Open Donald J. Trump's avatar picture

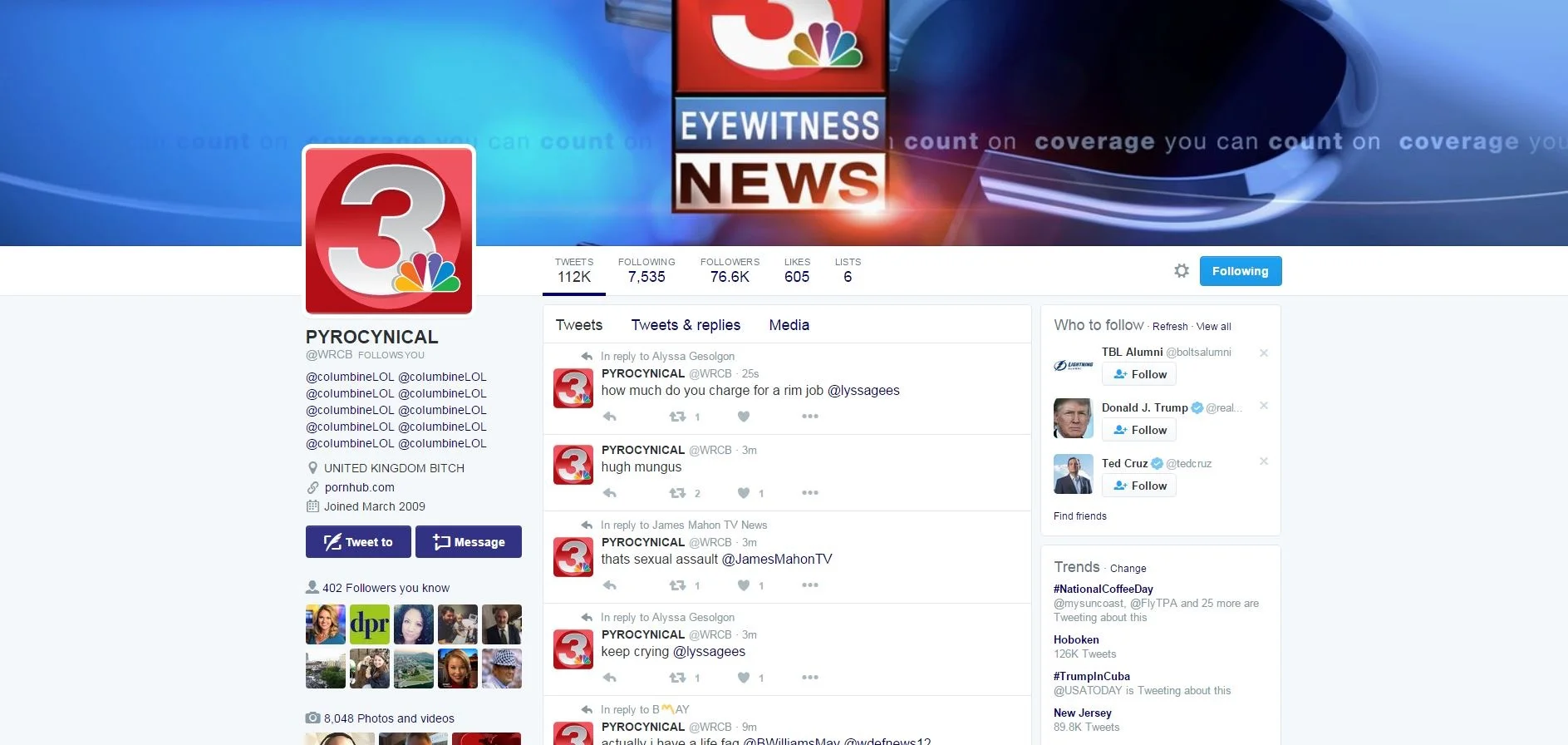pyautogui.click(x=1074, y=418)
